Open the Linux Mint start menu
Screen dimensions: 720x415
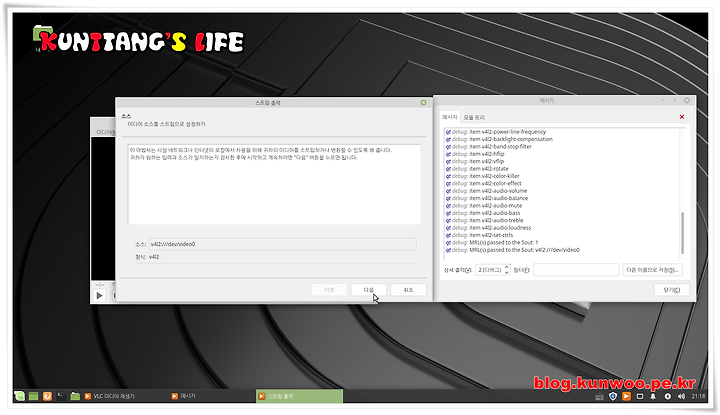(19, 396)
